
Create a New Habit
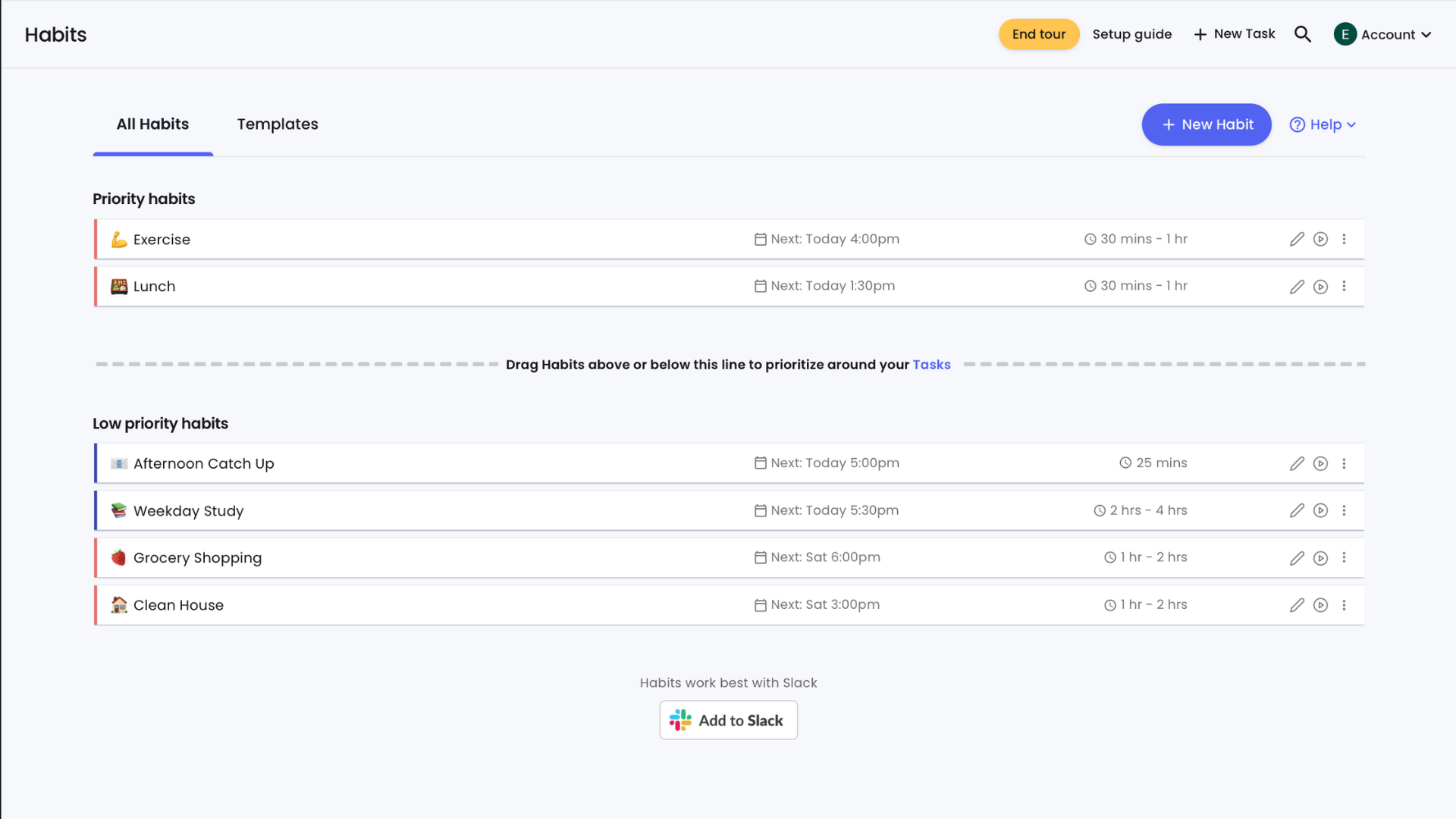[x=1207, y=124]
